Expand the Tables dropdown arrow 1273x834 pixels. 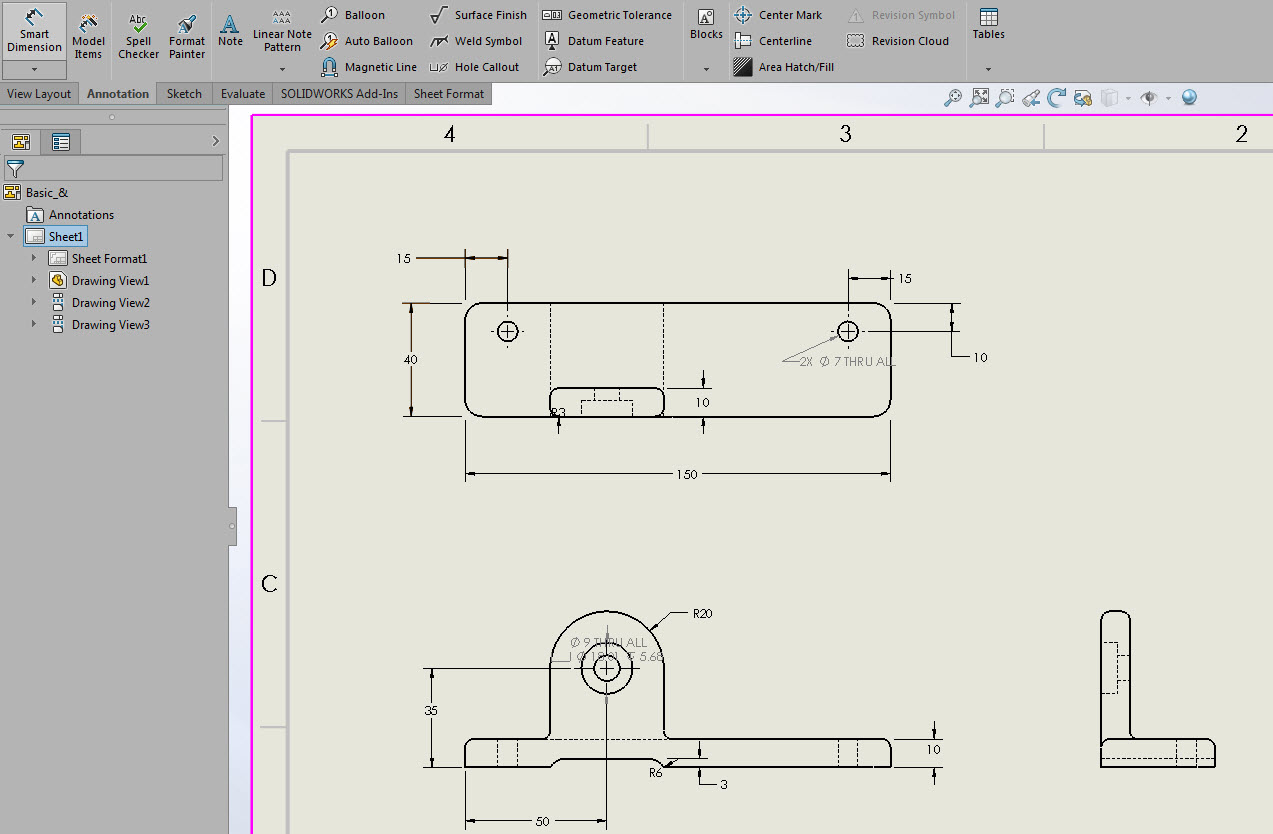click(988, 69)
